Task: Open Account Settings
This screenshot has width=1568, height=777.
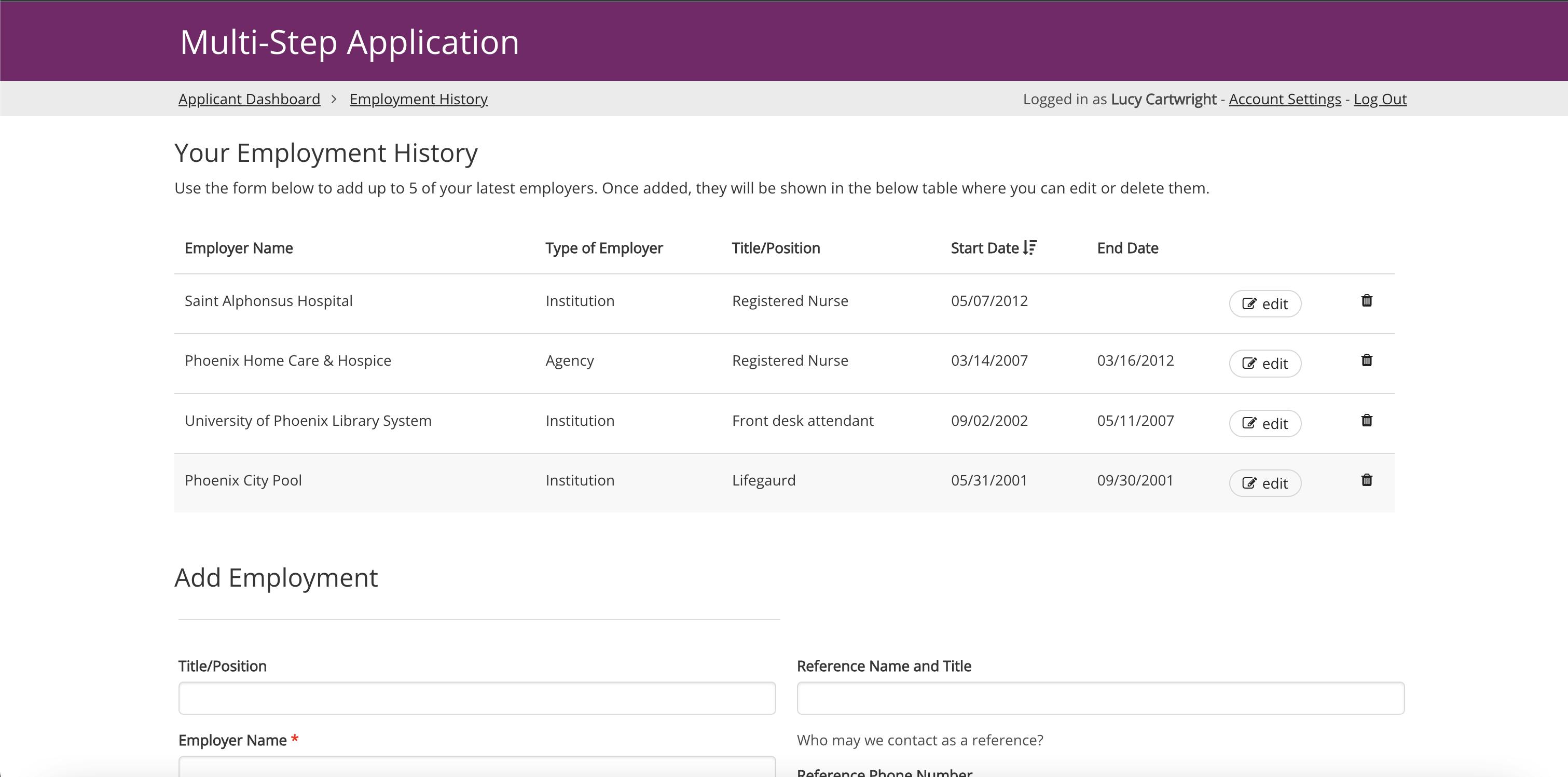Action: [1284, 99]
